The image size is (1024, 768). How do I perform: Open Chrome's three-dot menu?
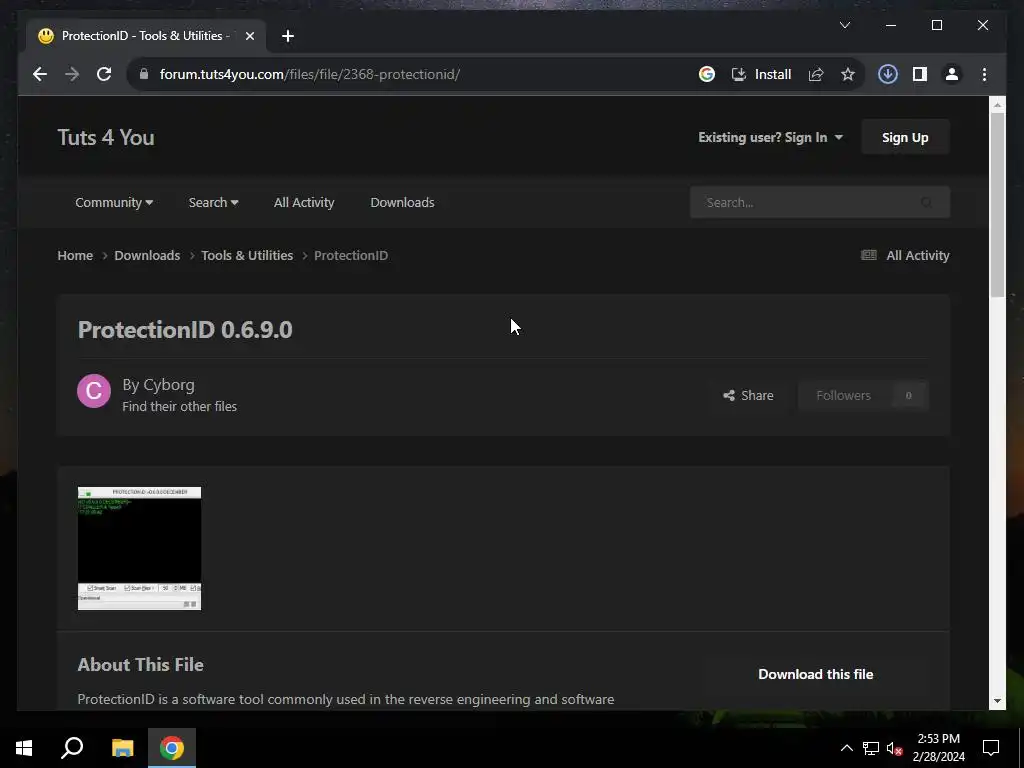(984, 74)
